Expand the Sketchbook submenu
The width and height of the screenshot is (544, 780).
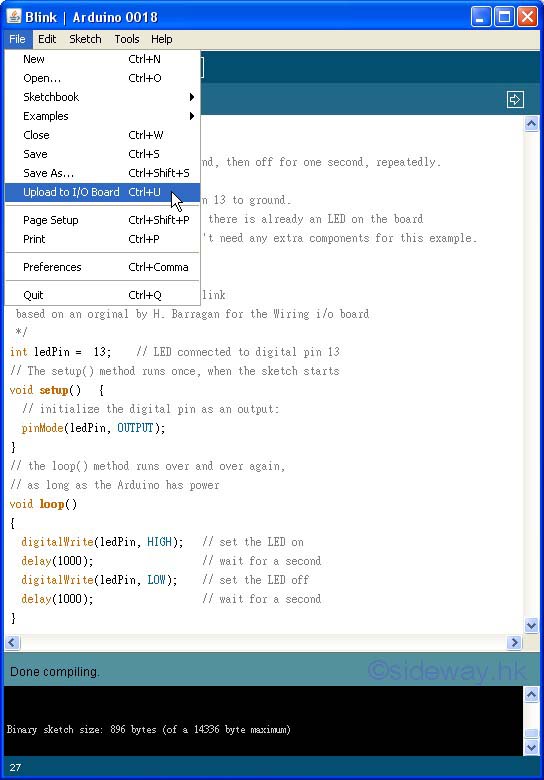102,97
